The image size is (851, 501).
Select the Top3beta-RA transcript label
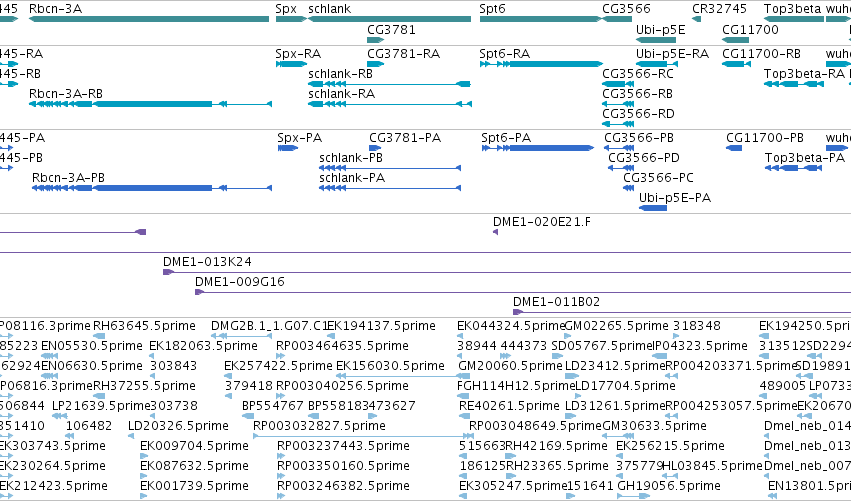coord(804,74)
